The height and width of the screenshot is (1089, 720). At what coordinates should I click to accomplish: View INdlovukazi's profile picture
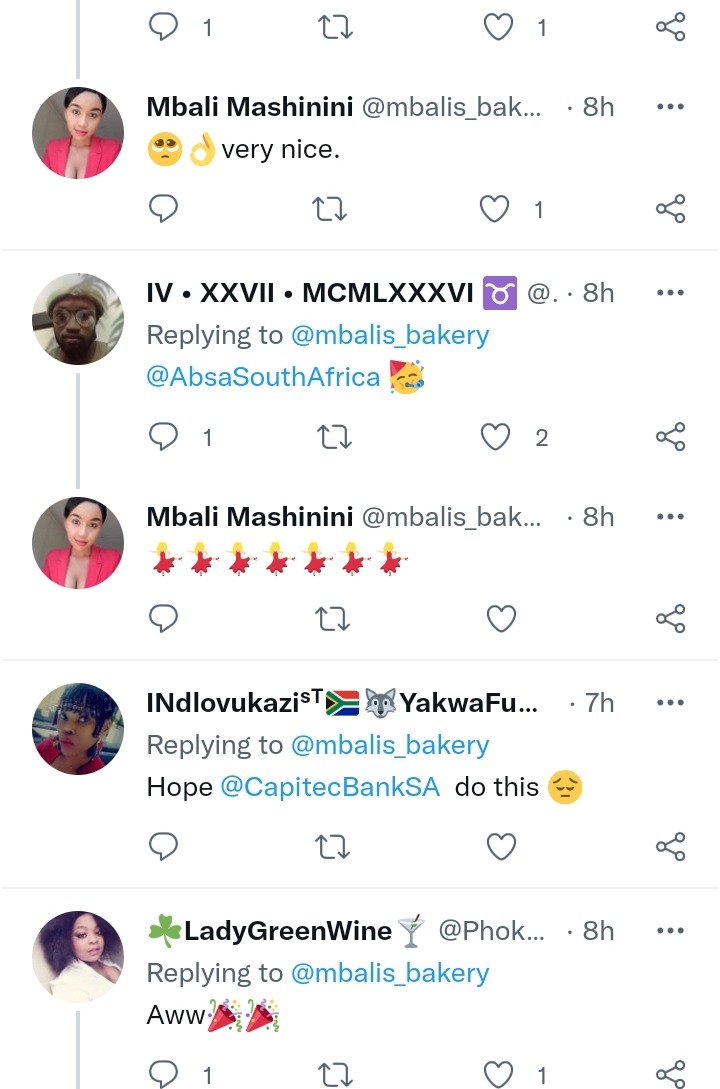coord(78,729)
